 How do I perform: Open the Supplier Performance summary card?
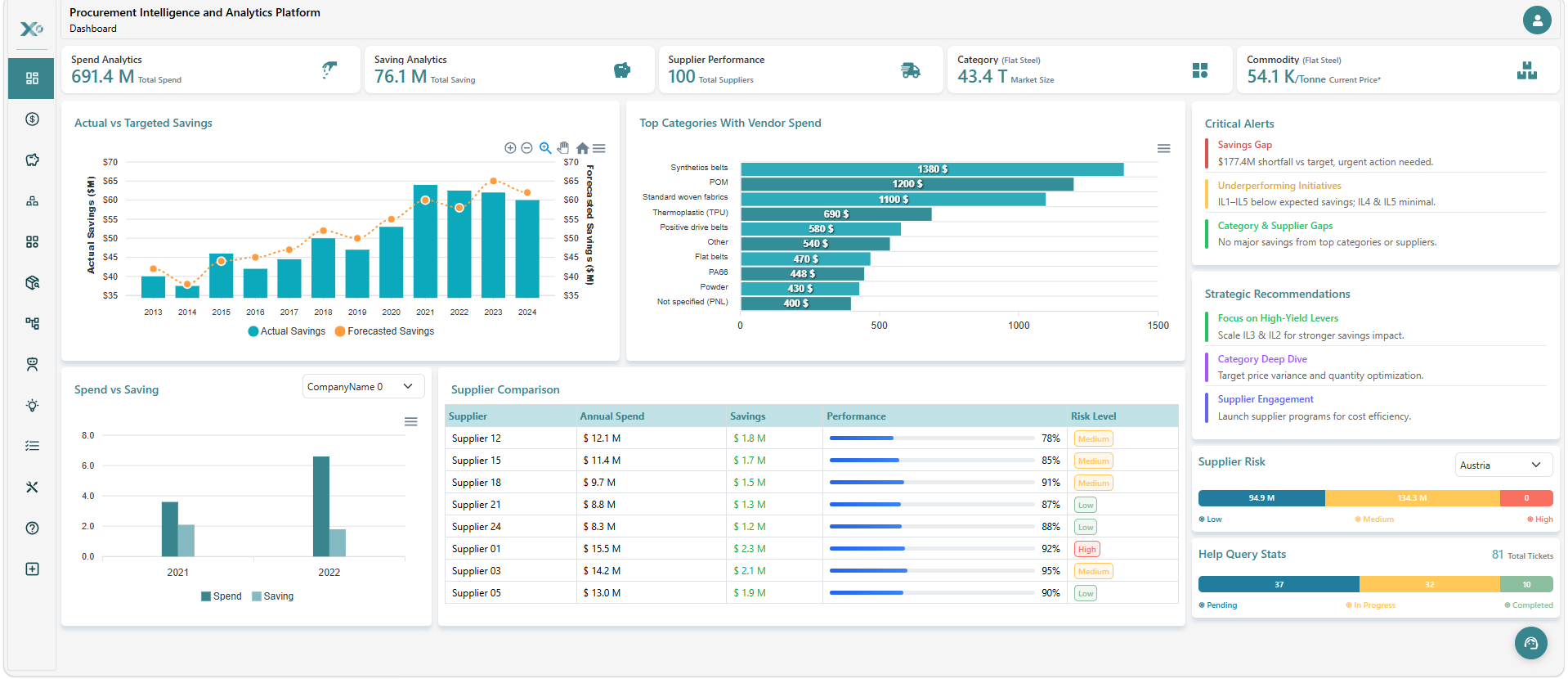coord(800,70)
